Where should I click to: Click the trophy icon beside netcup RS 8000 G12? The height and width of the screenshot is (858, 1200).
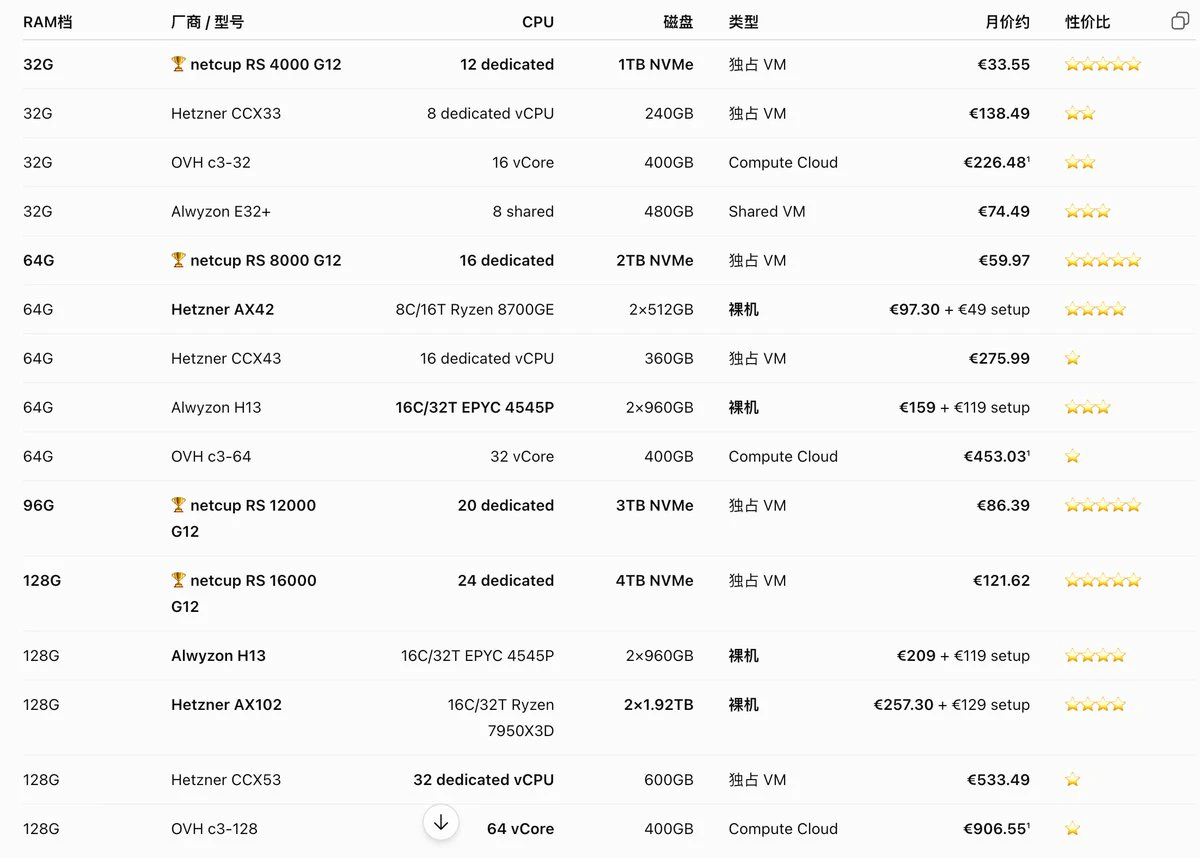[x=179, y=260]
